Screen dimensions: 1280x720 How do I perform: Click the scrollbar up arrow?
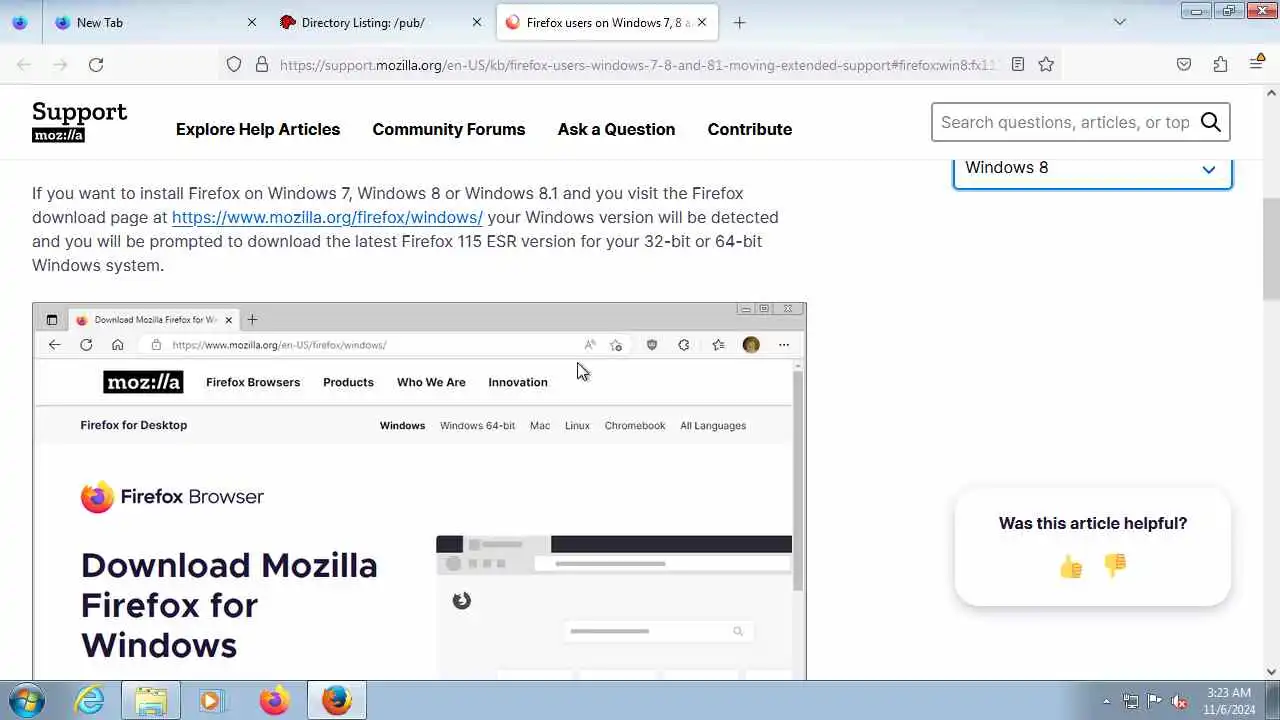click(1271, 93)
